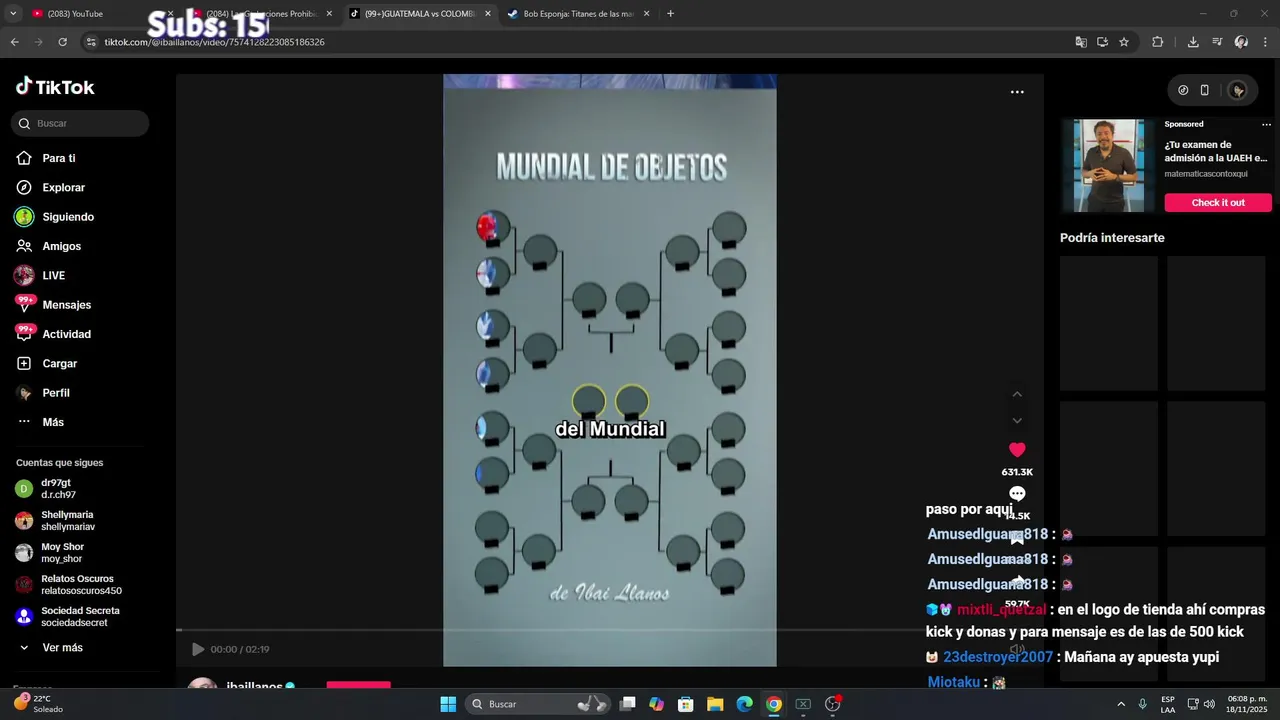
Task: Reload the page
Action: [62, 42]
